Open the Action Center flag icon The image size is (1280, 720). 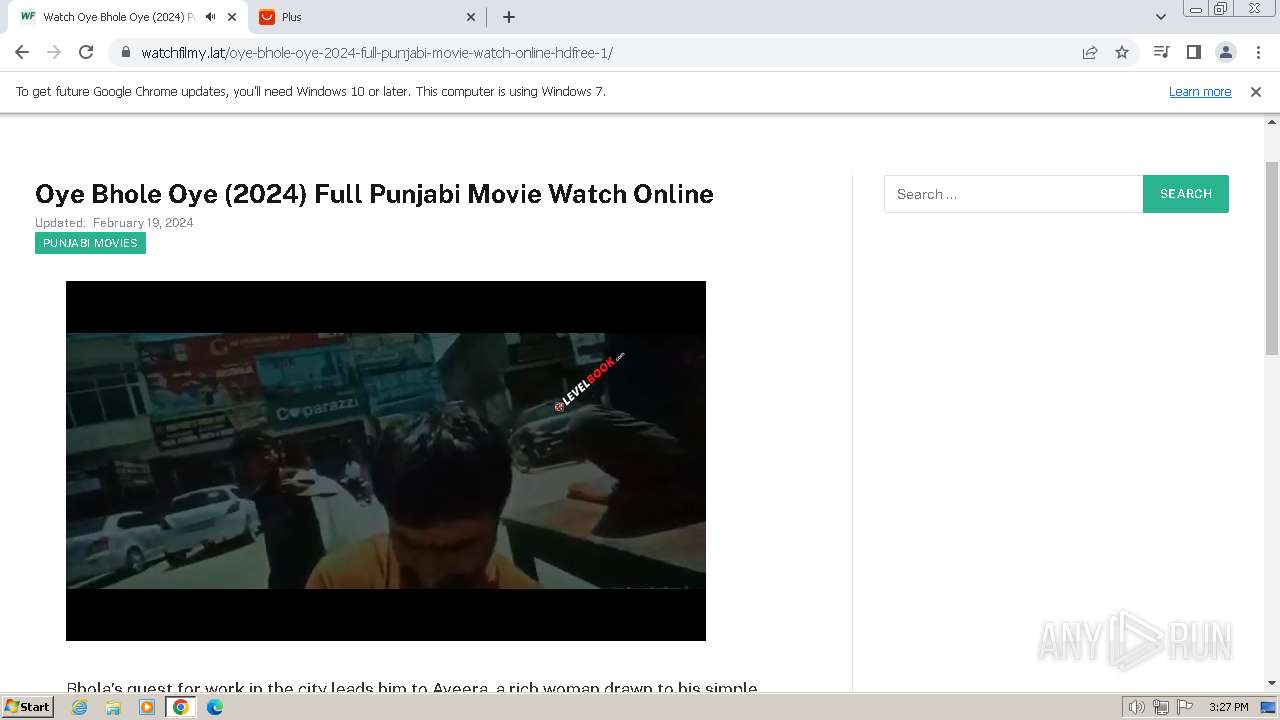pos(1185,707)
